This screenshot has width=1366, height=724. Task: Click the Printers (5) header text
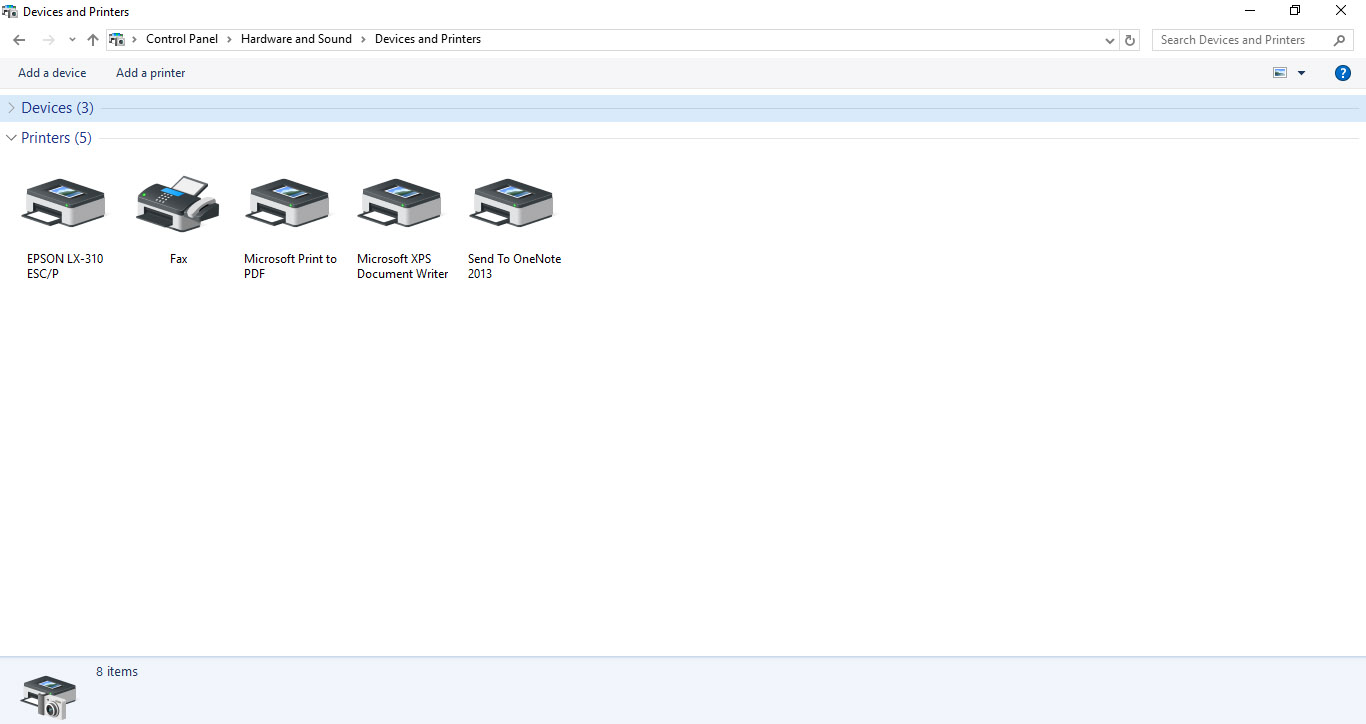tap(56, 138)
